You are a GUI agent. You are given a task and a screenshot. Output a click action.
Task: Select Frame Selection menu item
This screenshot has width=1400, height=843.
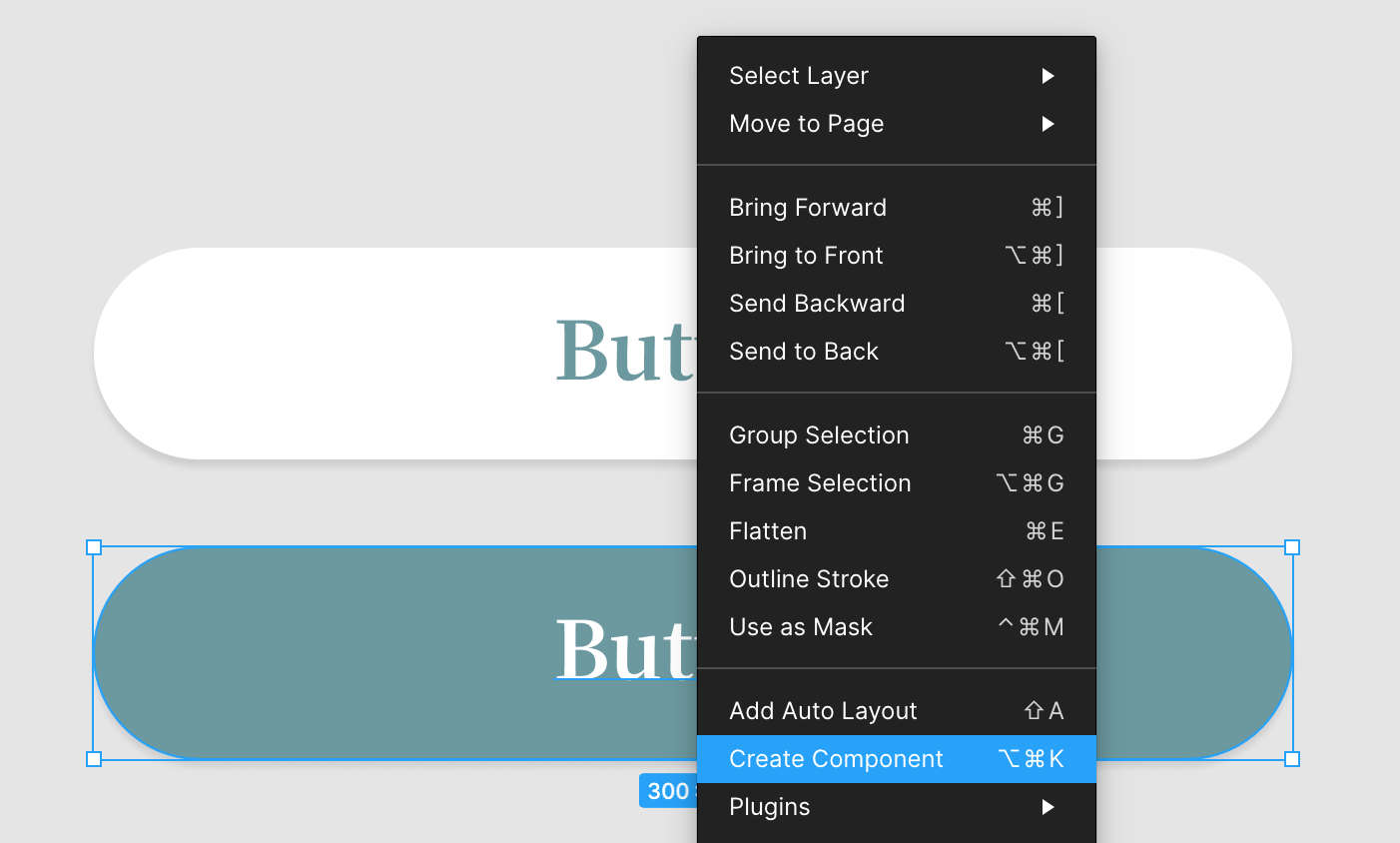click(820, 483)
